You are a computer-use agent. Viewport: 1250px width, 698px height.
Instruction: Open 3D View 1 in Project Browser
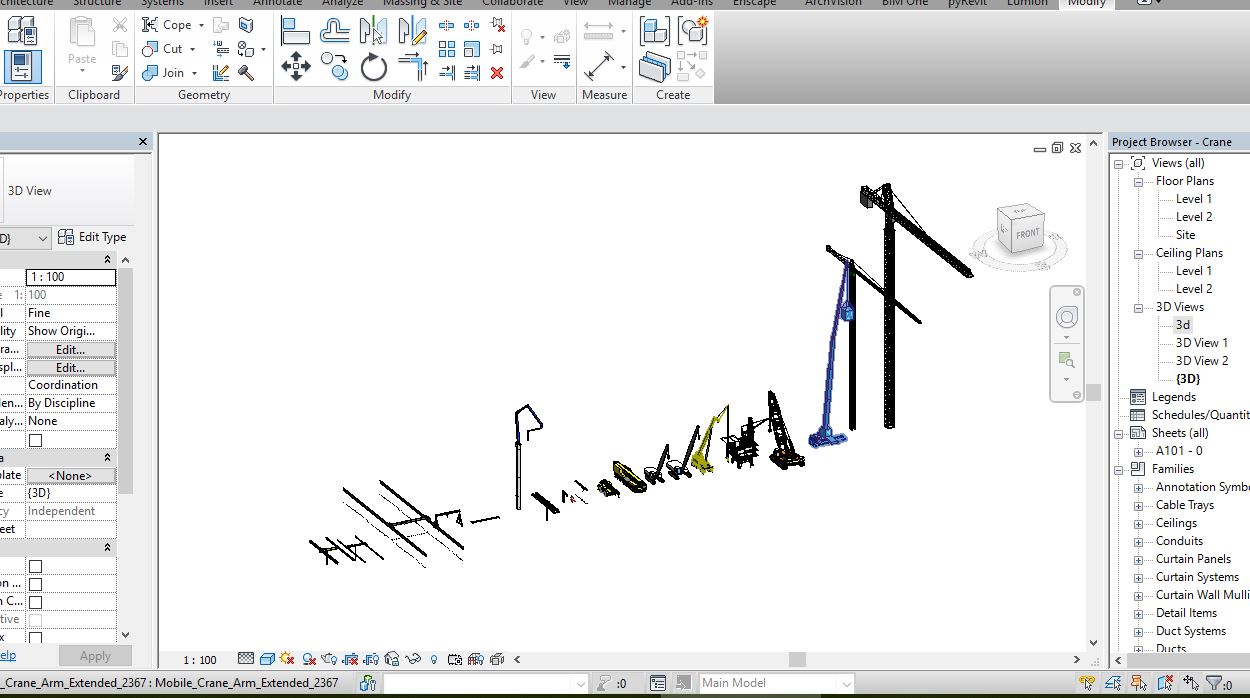pos(1201,343)
